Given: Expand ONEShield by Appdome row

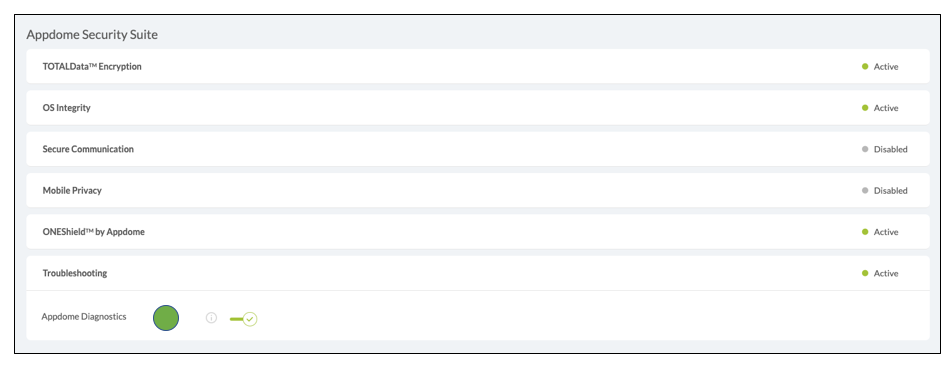Looking at the screenshot, I should [x=477, y=231].
